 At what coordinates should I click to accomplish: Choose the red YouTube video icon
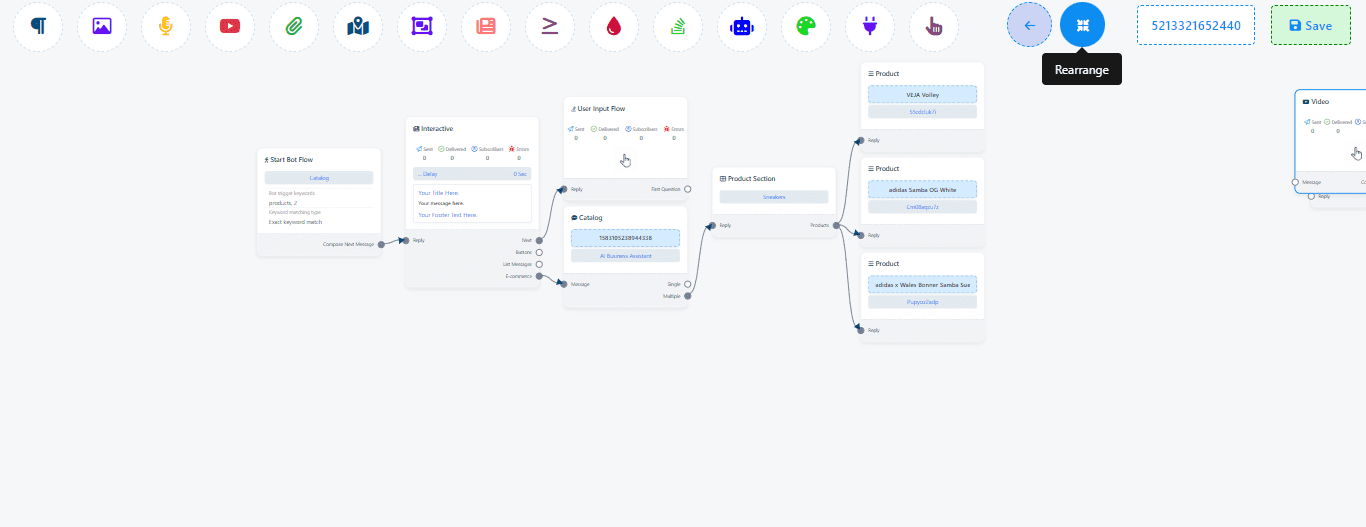point(230,26)
